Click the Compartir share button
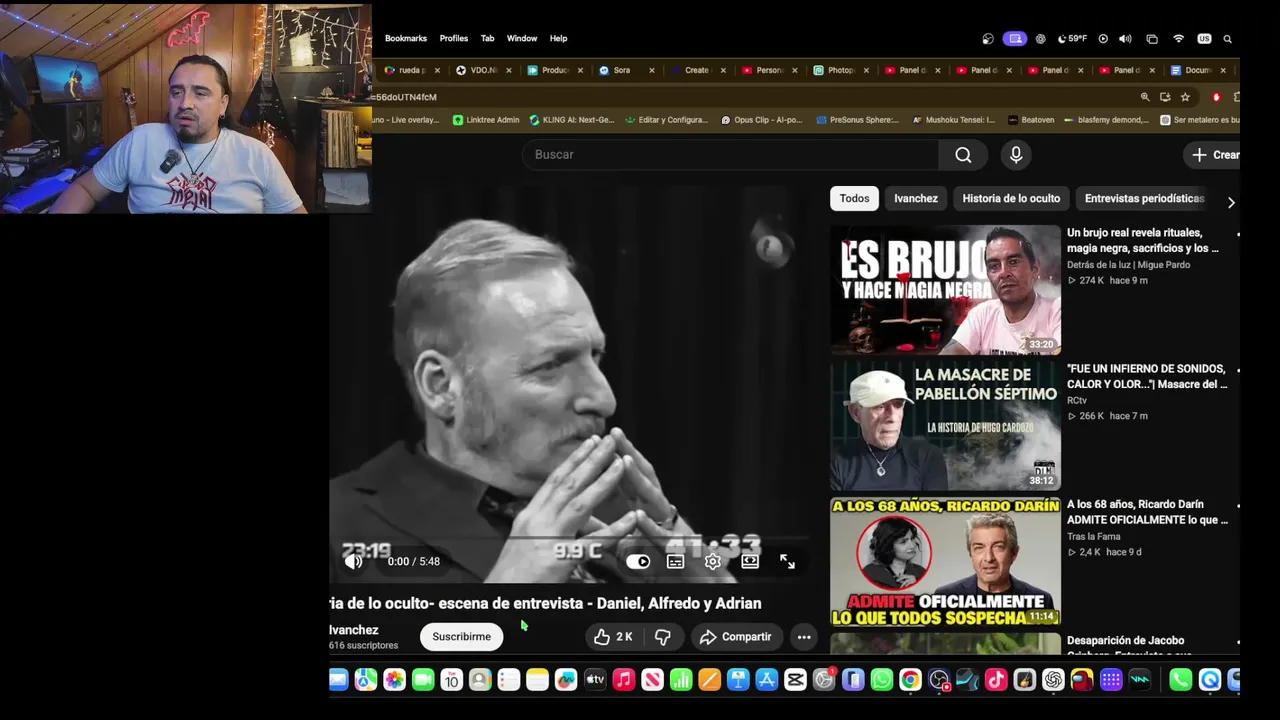Viewport: 1280px width, 720px height. [x=735, y=637]
